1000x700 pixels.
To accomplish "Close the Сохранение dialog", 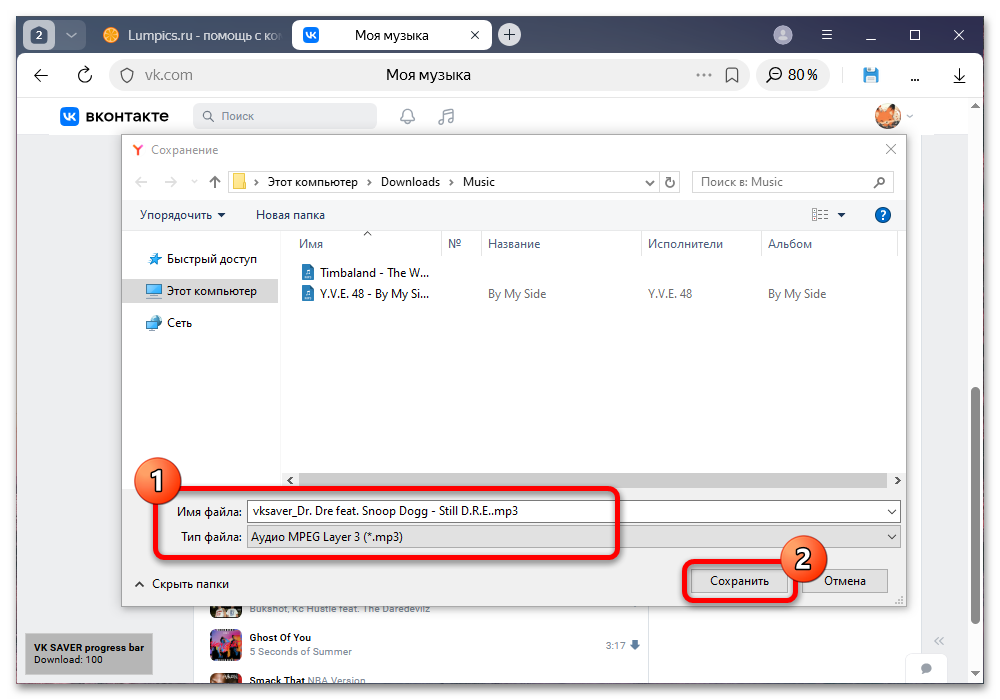I will click(890, 149).
